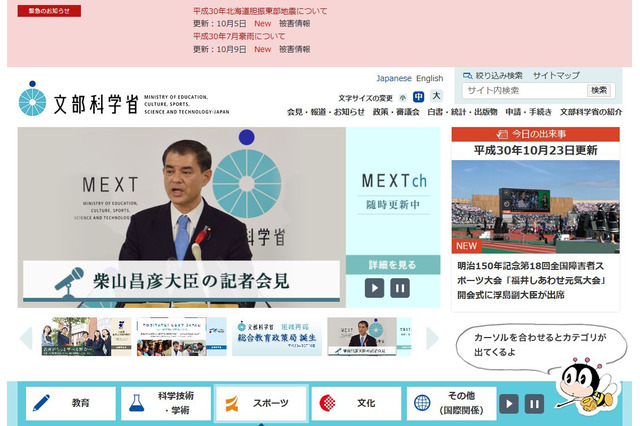Screen dimensions: 640x426
Task: Pause the main banner slideshow
Action: click(x=400, y=288)
